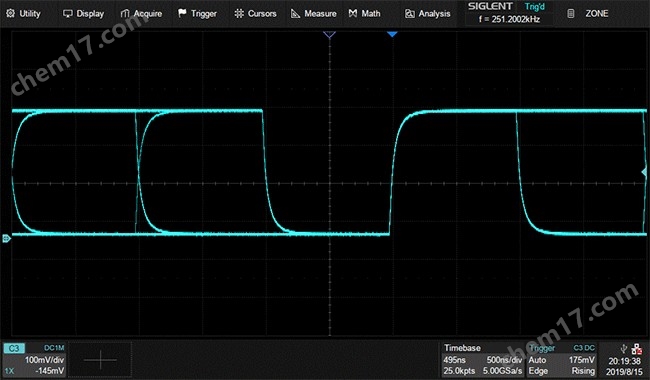
Task: Open the Trigger settings box
Action: (562, 360)
